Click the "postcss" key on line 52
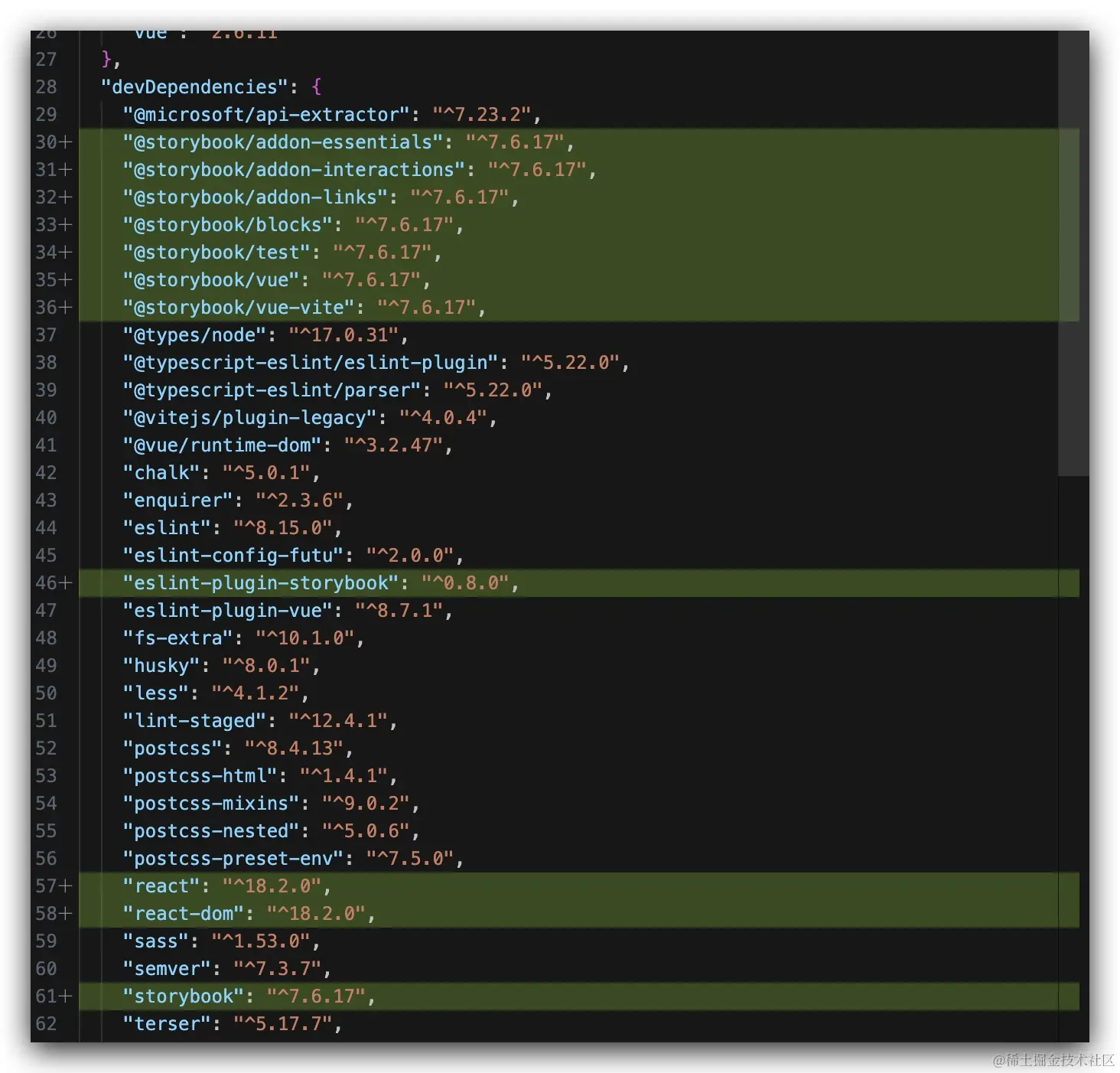 coord(172,748)
